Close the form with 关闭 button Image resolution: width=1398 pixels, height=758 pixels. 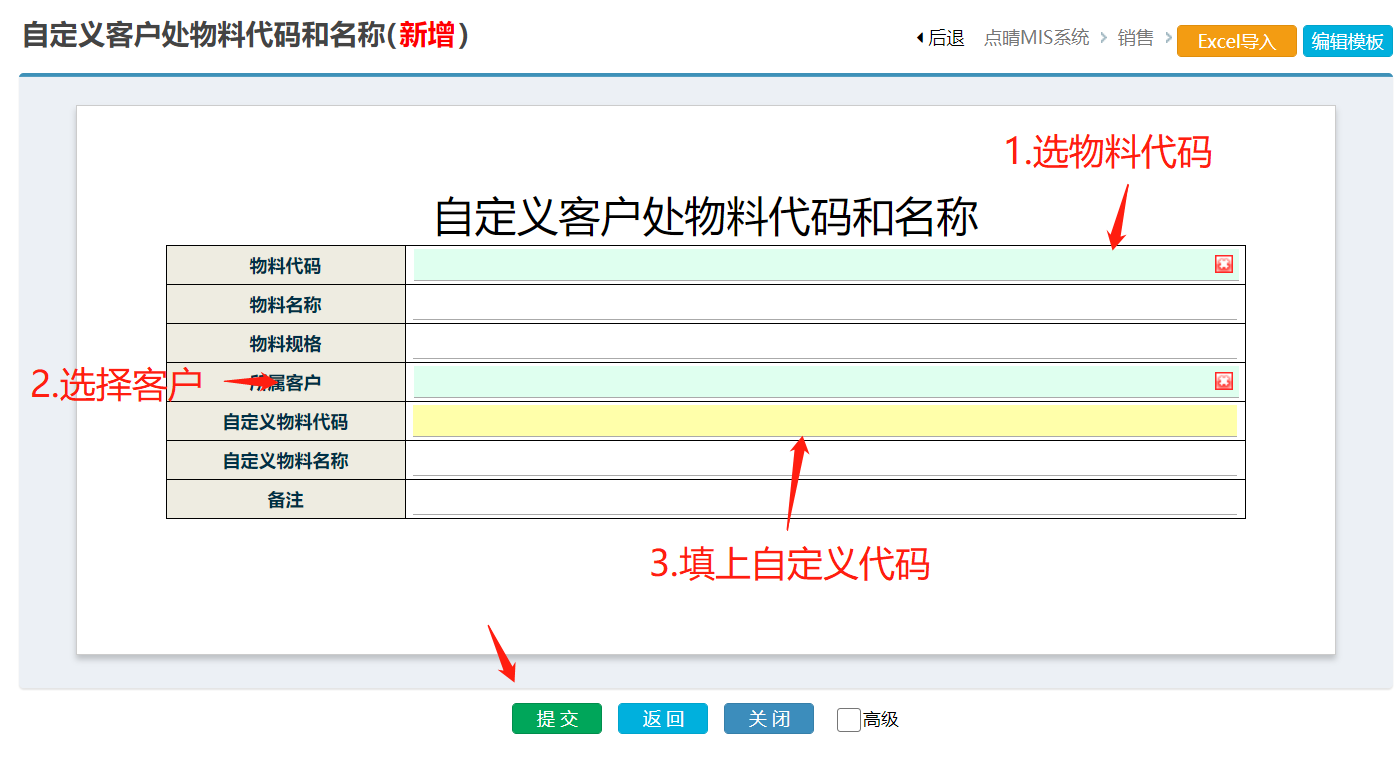769,719
